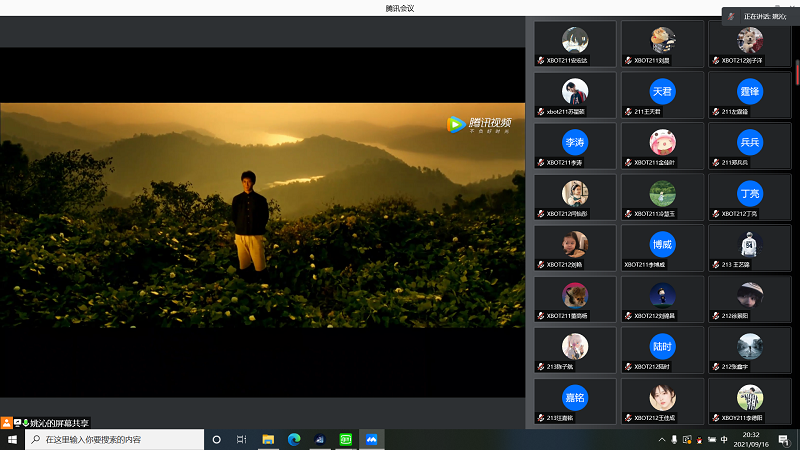Viewport: 800px width, 450px height.
Task: Open Microsoft Edge from taskbar
Action: pyautogui.click(x=294, y=439)
